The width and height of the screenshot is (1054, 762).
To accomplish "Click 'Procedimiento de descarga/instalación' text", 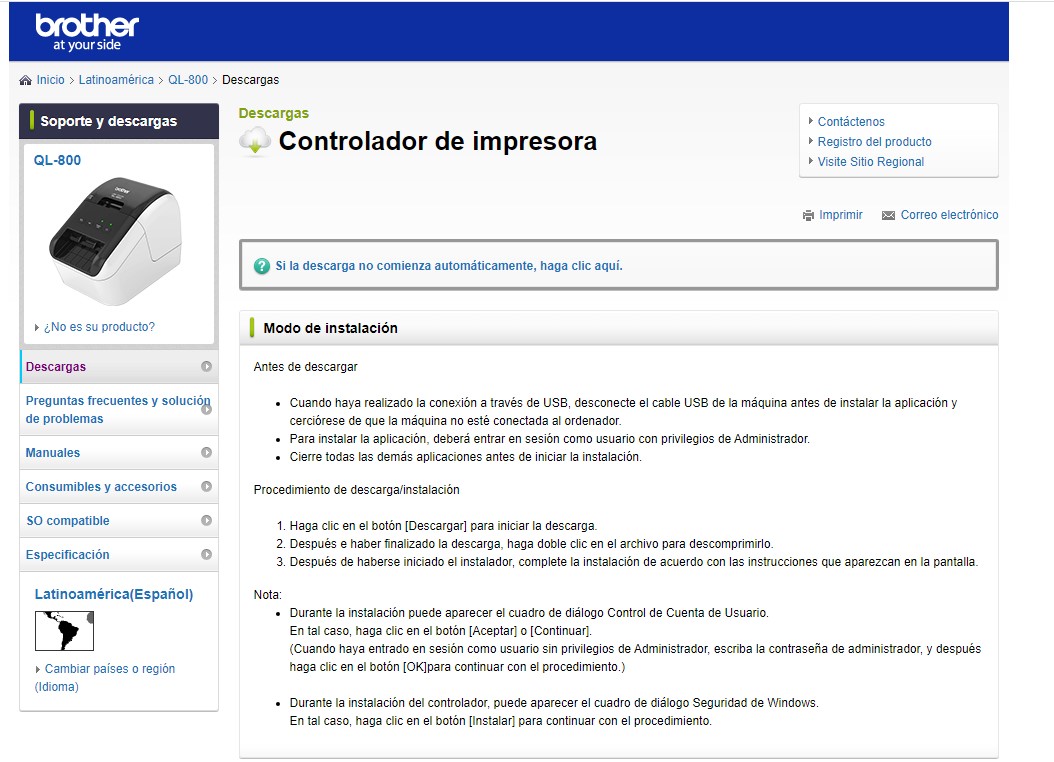I will 356,490.
